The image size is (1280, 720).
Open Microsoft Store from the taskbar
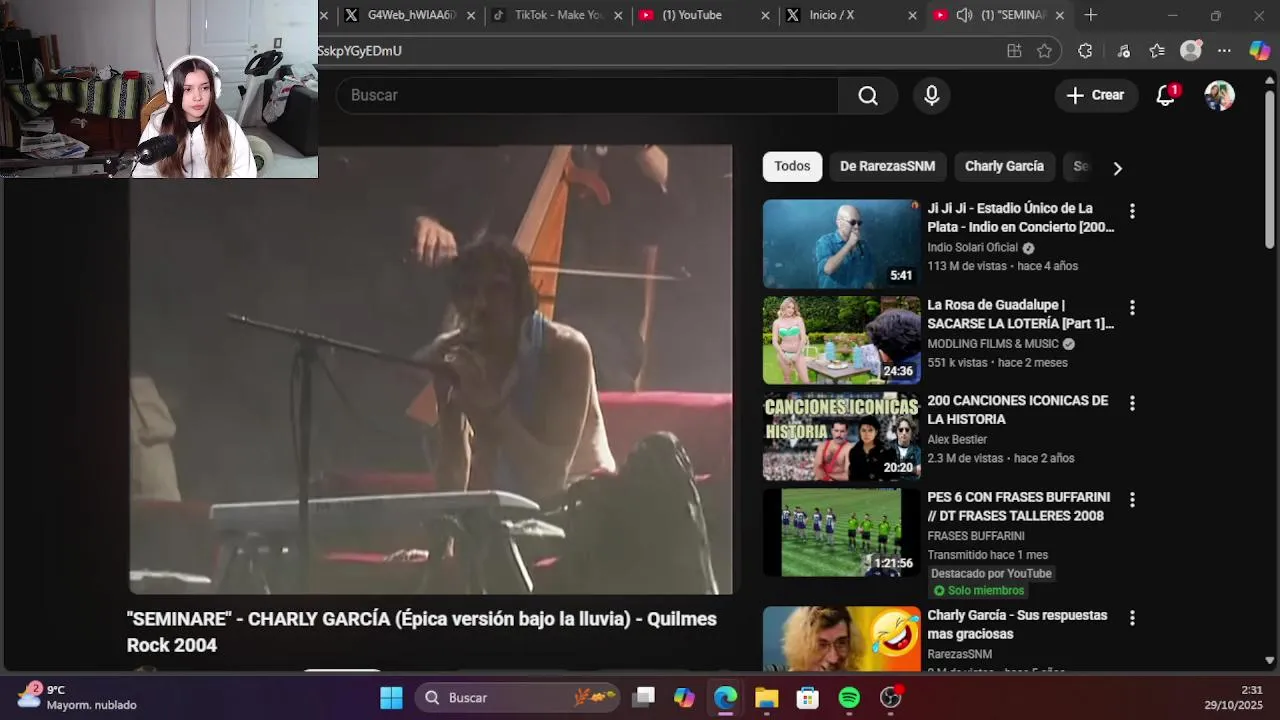click(x=808, y=698)
